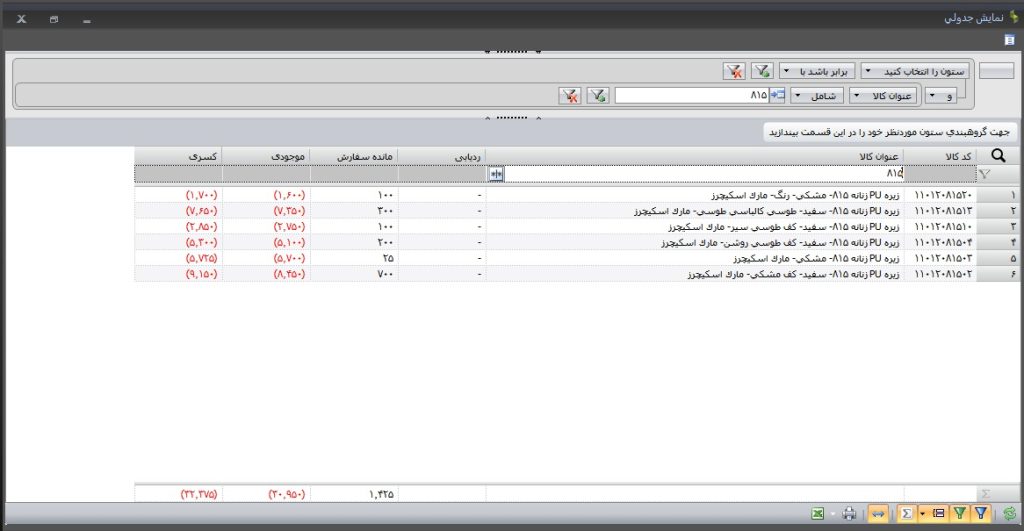1024x531 pixels.
Task: Click the Excel export icon
Action: pyautogui.click(x=818, y=514)
